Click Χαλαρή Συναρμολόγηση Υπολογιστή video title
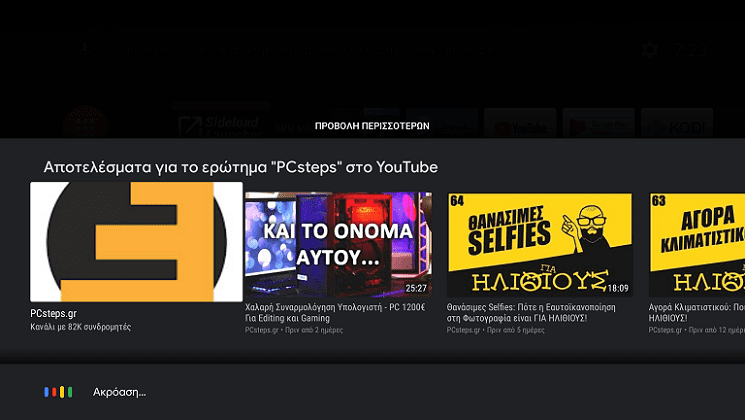This screenshot has width=745, height=420. [335, 313]
